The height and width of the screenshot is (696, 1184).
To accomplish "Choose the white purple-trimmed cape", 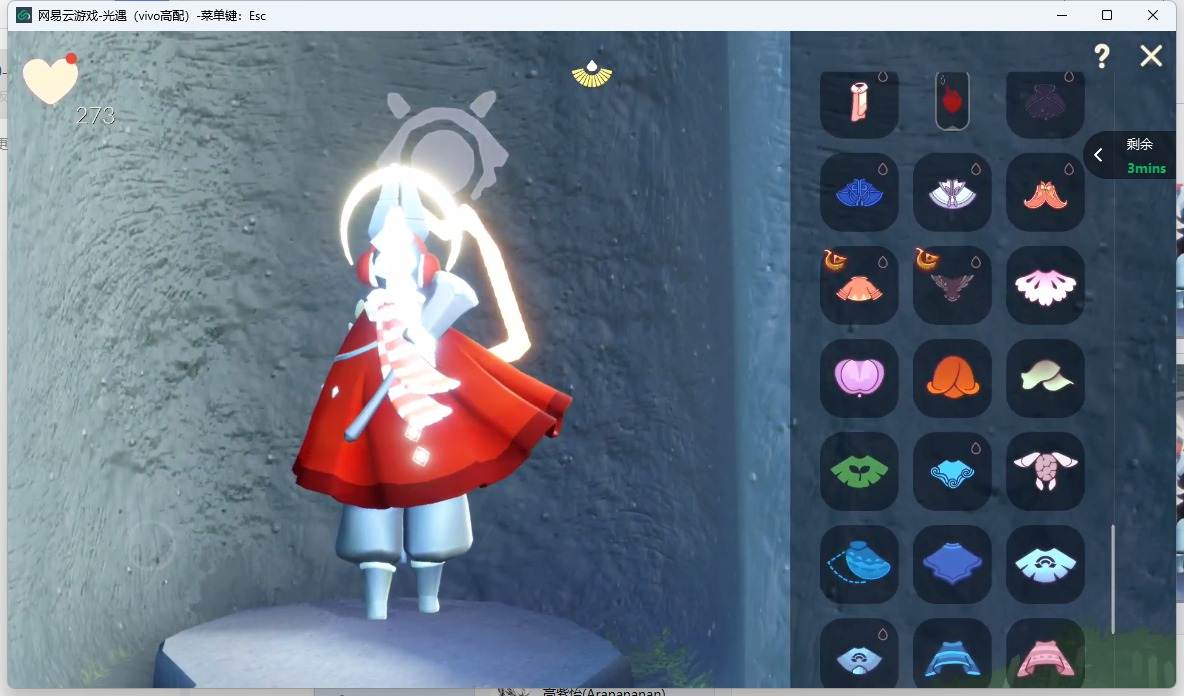I will point(952,192).
